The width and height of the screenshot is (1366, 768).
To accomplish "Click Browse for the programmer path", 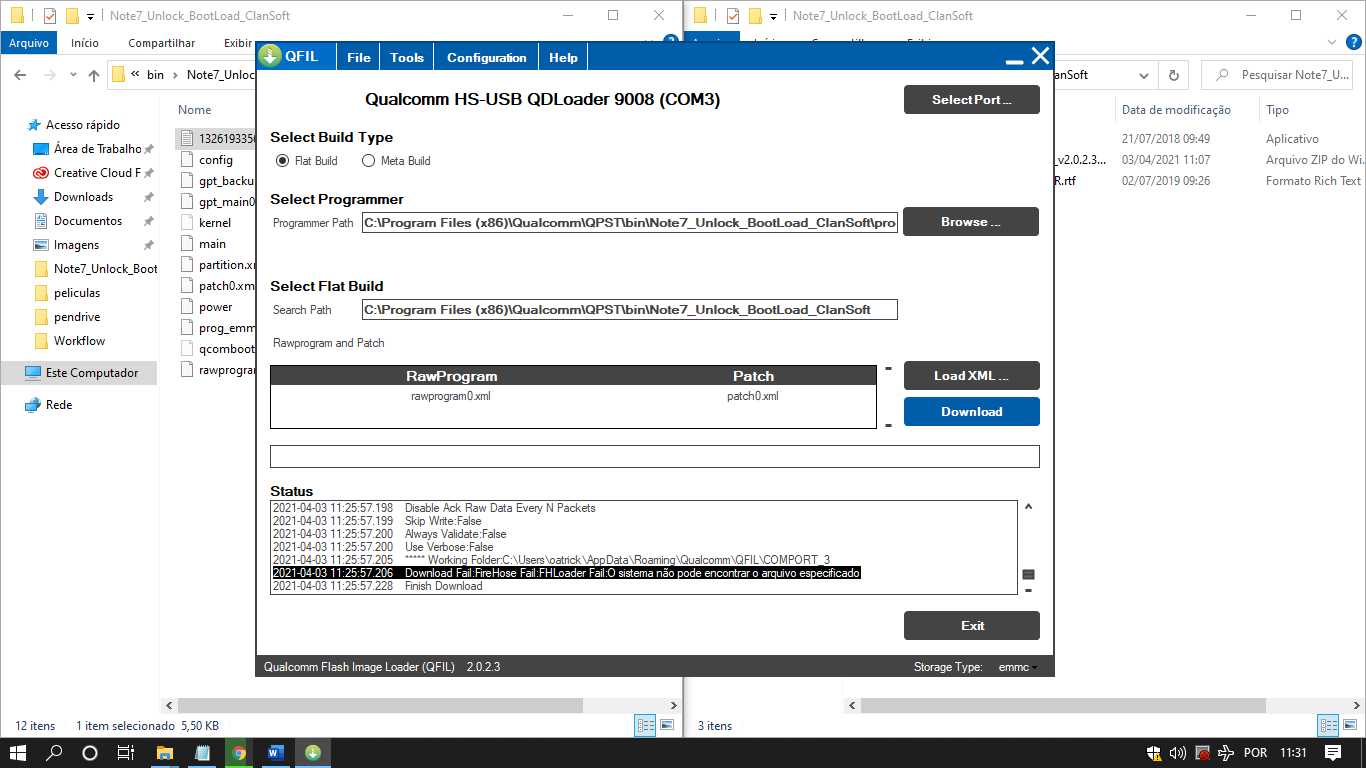I will (x=971, y=222).
